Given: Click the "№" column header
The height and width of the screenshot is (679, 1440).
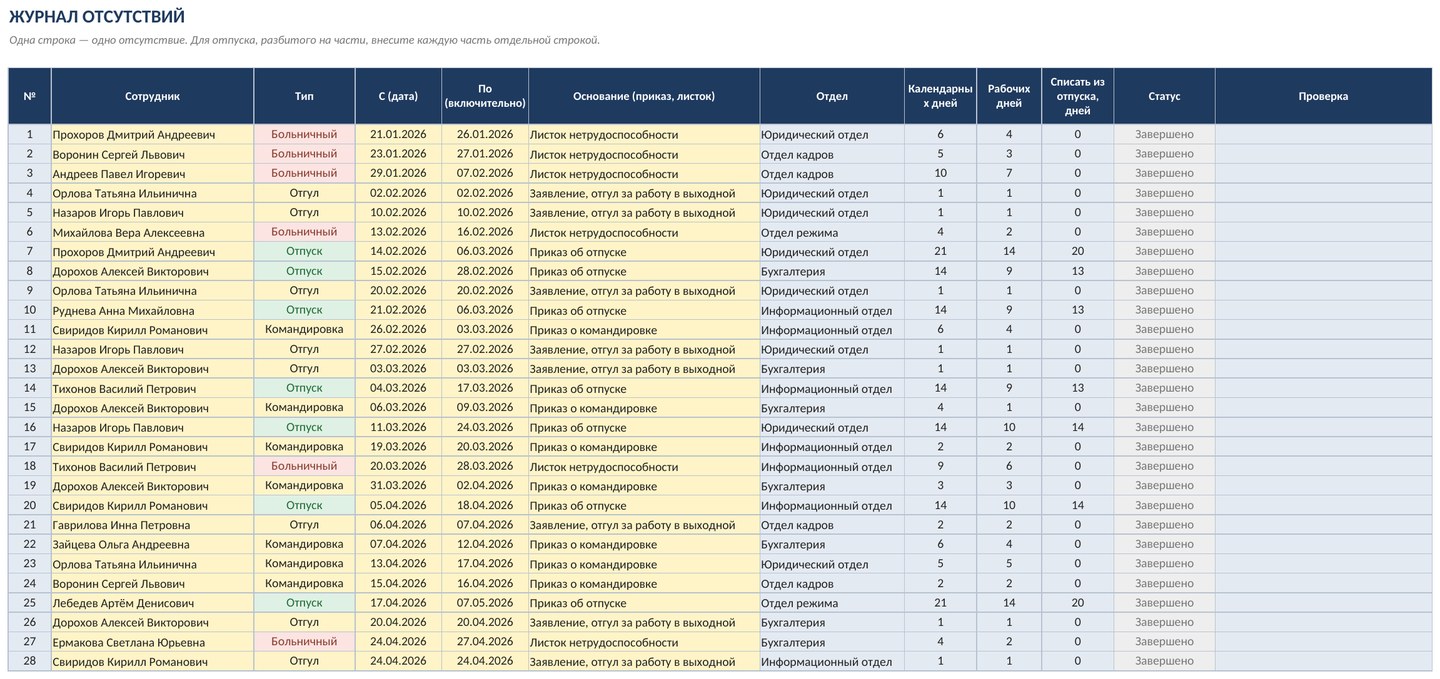Looking at the screenshot, I should [29, 96].
